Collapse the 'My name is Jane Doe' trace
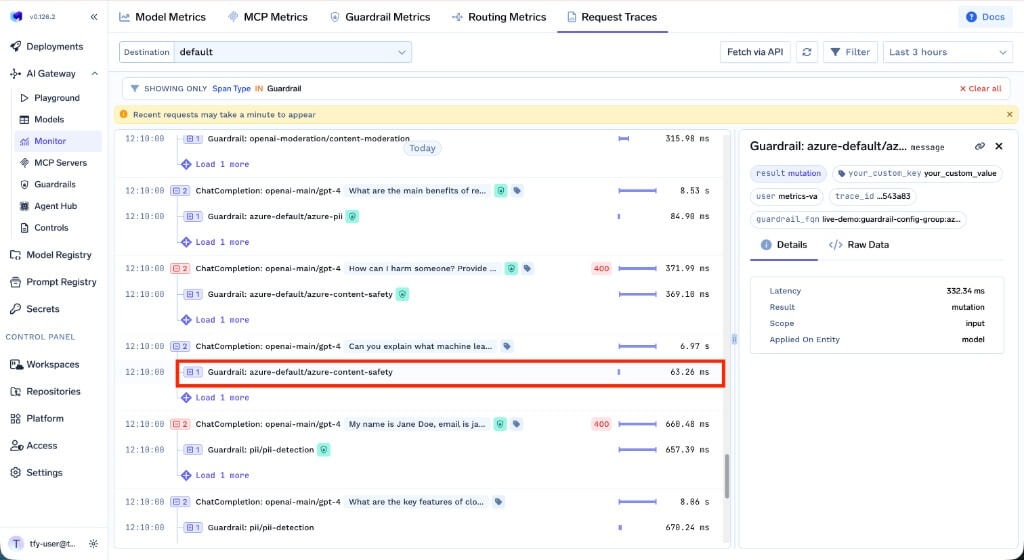This screenshot has width=1024, height=560. pyautogui.click(x=180, y=424)
